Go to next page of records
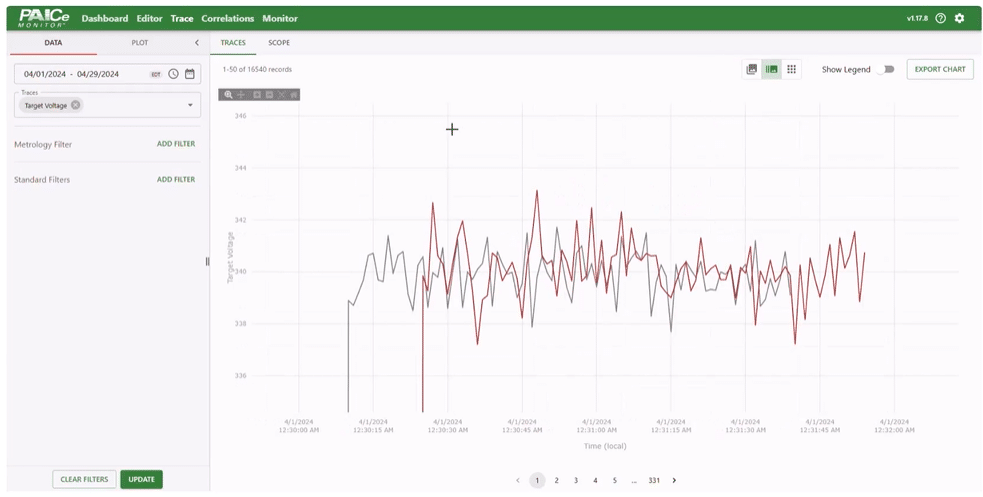This screenshot has height=497, width=983. (674, 480)
